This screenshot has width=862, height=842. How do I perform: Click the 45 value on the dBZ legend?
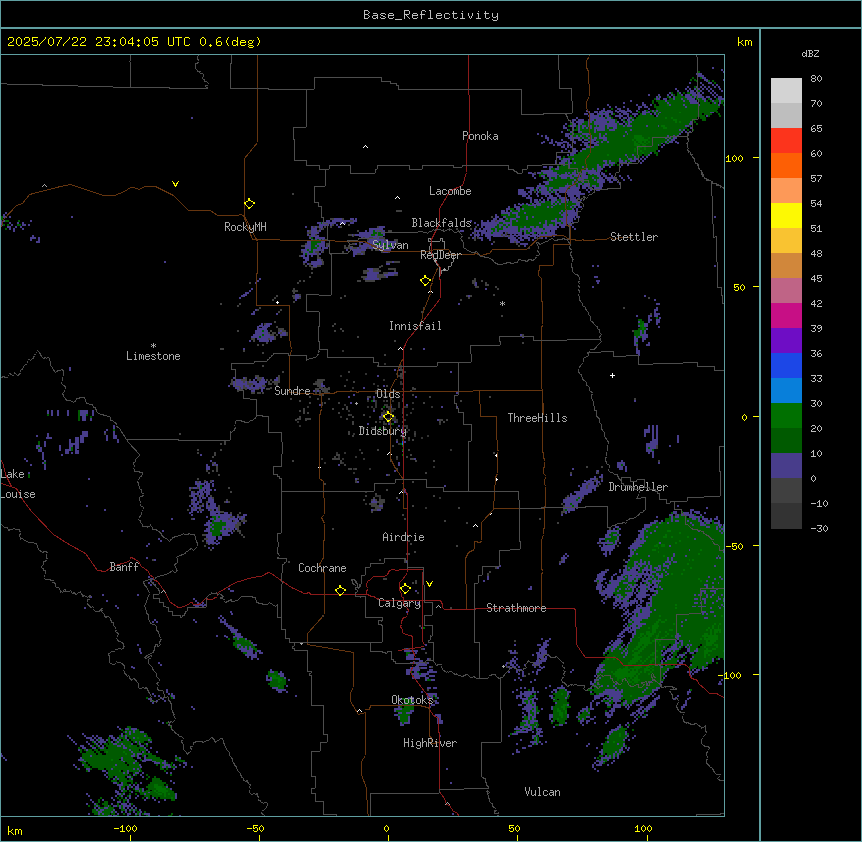[816, 279]
